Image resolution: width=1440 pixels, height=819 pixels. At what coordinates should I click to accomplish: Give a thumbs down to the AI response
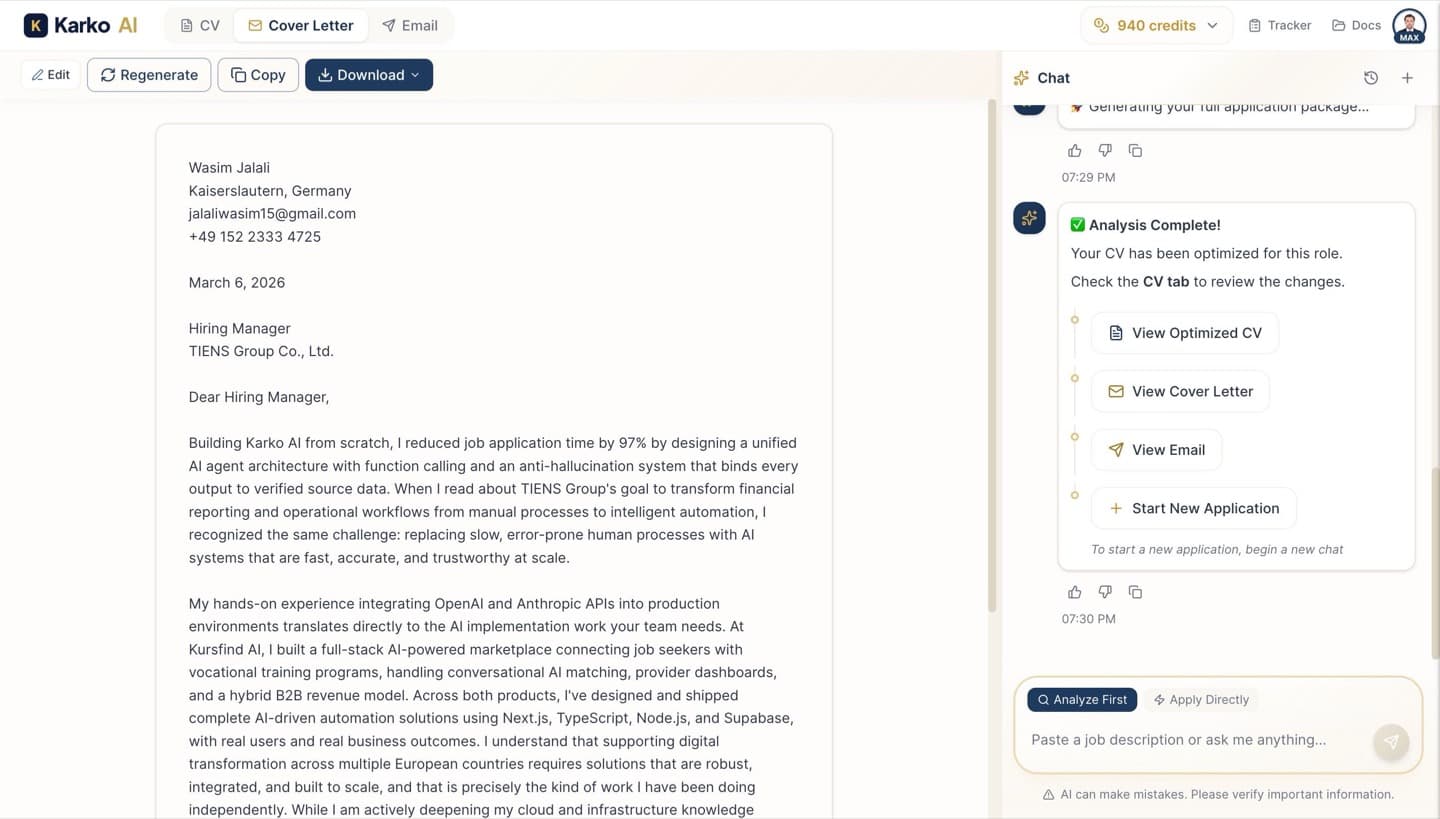(x=1105, y=592)
